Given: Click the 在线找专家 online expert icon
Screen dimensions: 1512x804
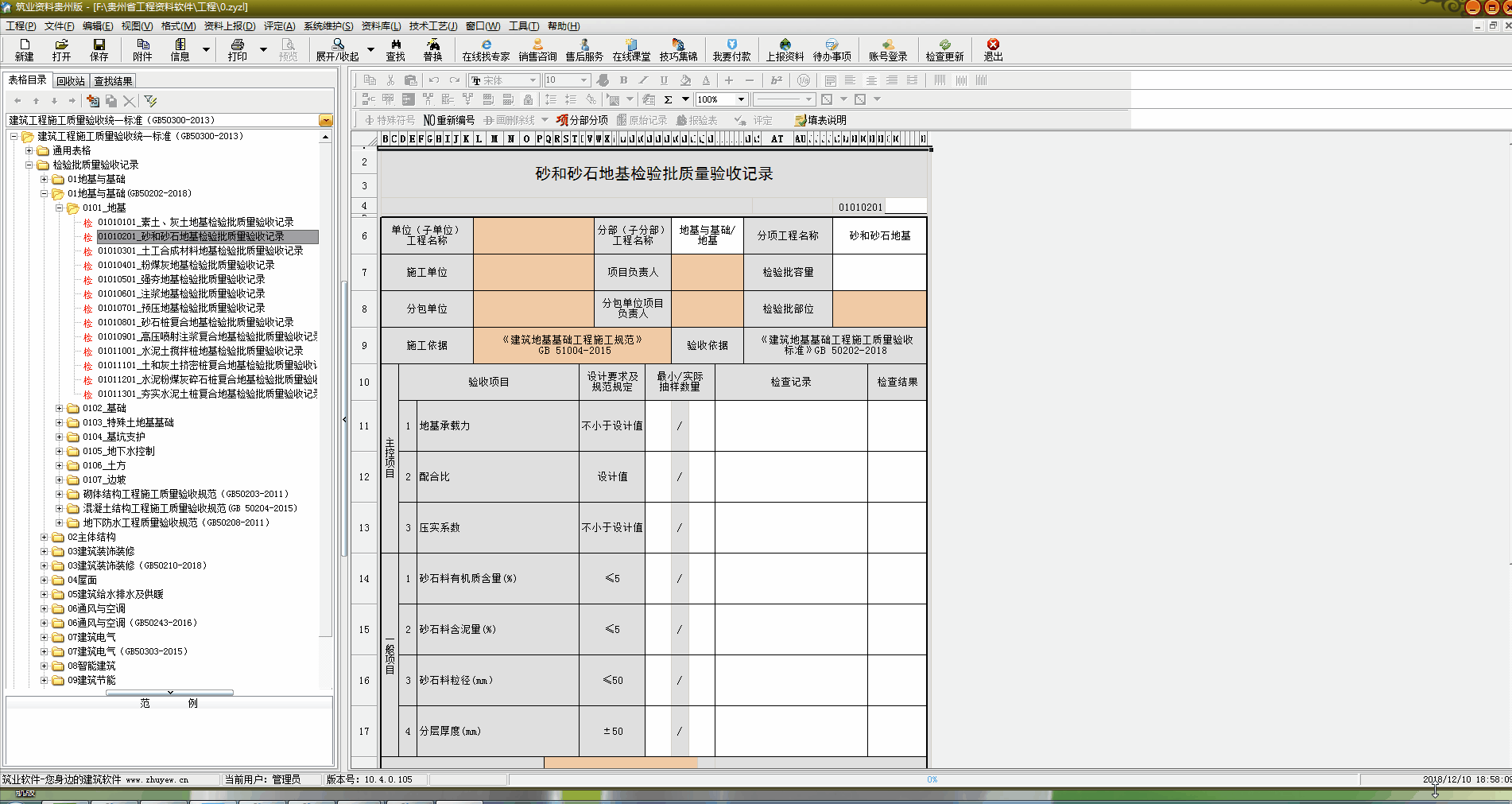Looking at the screenshot, I should (x=486, y=49).
